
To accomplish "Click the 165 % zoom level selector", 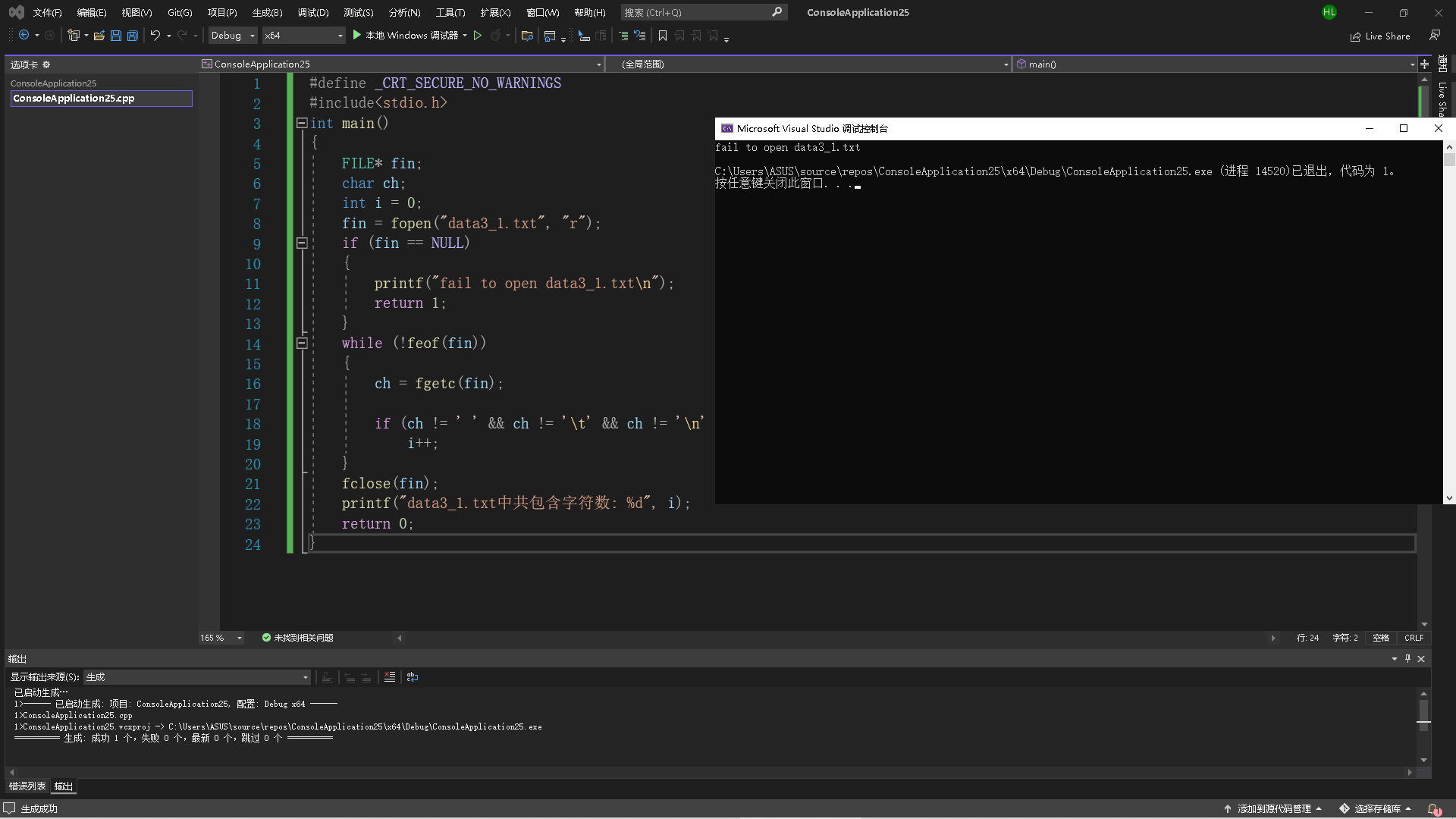I will pyautogui.click(x=221, y=638).
